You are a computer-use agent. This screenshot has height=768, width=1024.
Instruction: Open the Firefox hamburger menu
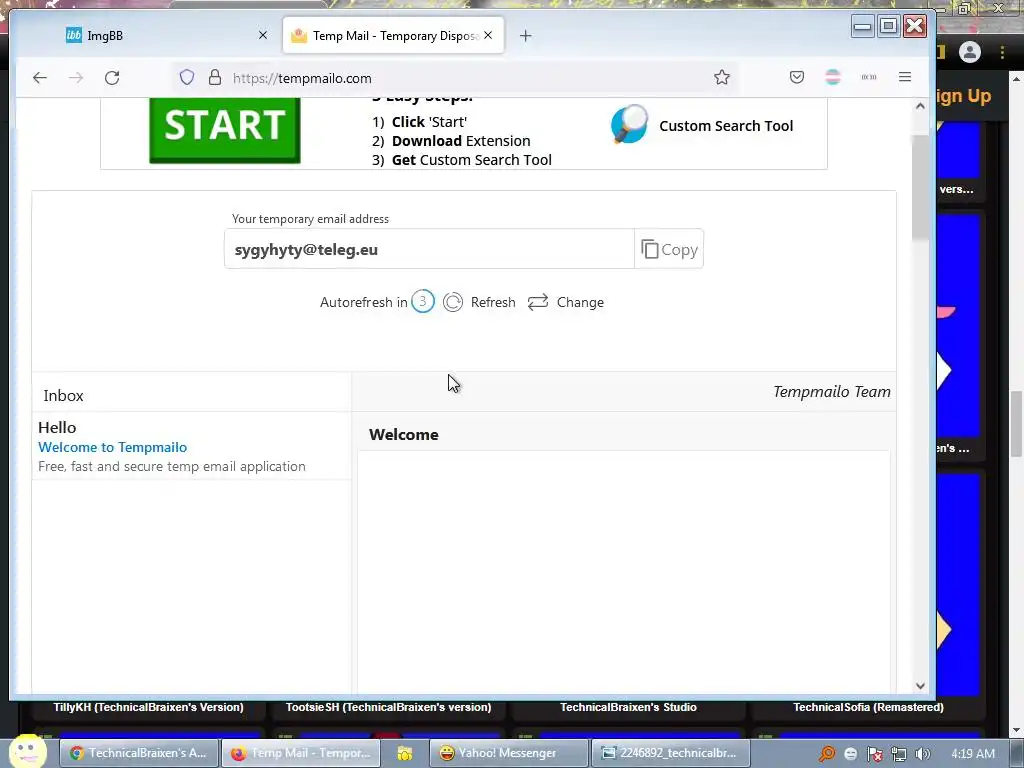click(904, 77)
